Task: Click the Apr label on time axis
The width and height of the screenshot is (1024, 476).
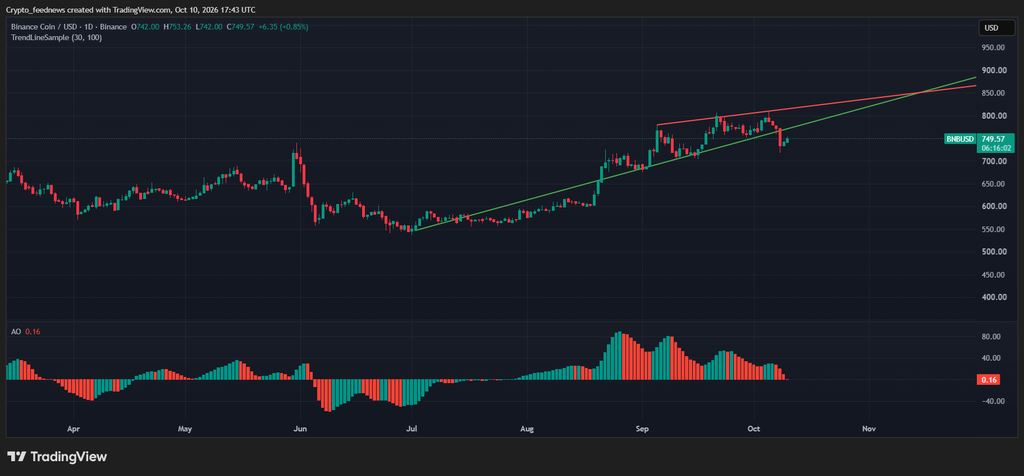Action: [x=73, y=429]
